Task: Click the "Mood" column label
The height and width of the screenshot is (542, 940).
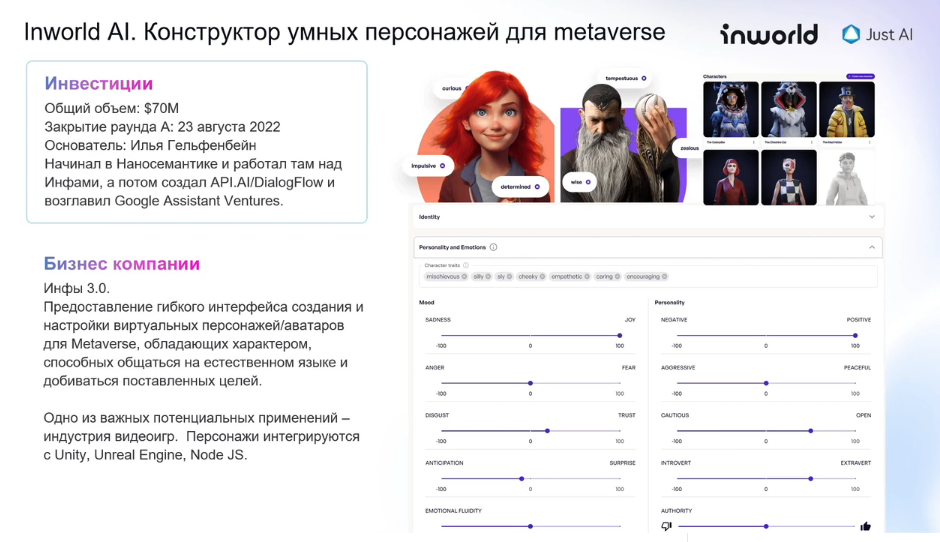Action: (426, 303)
